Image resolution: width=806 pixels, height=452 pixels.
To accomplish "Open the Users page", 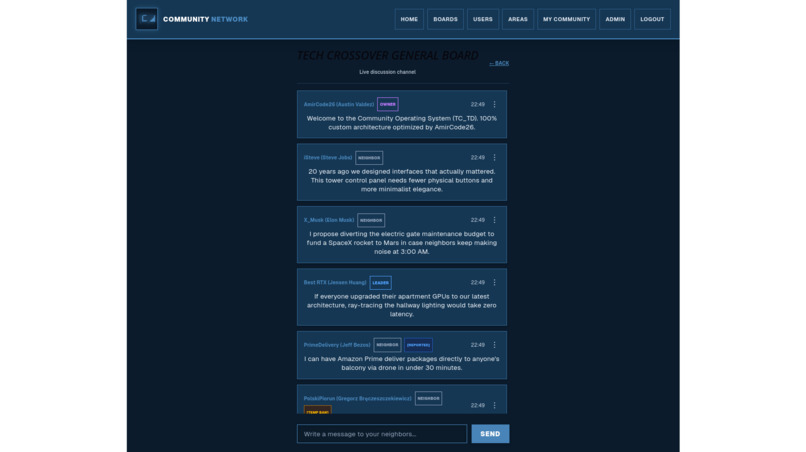I will click(483, 19).
